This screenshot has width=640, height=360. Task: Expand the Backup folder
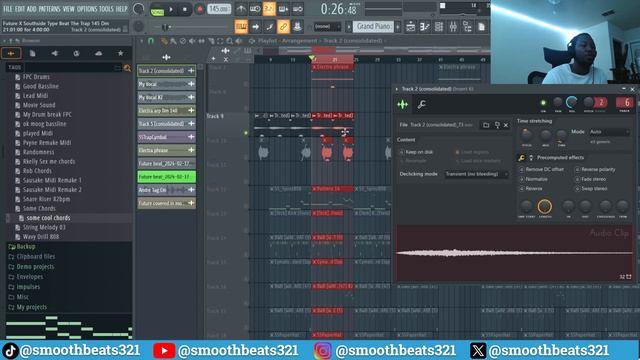coord(25,247)
